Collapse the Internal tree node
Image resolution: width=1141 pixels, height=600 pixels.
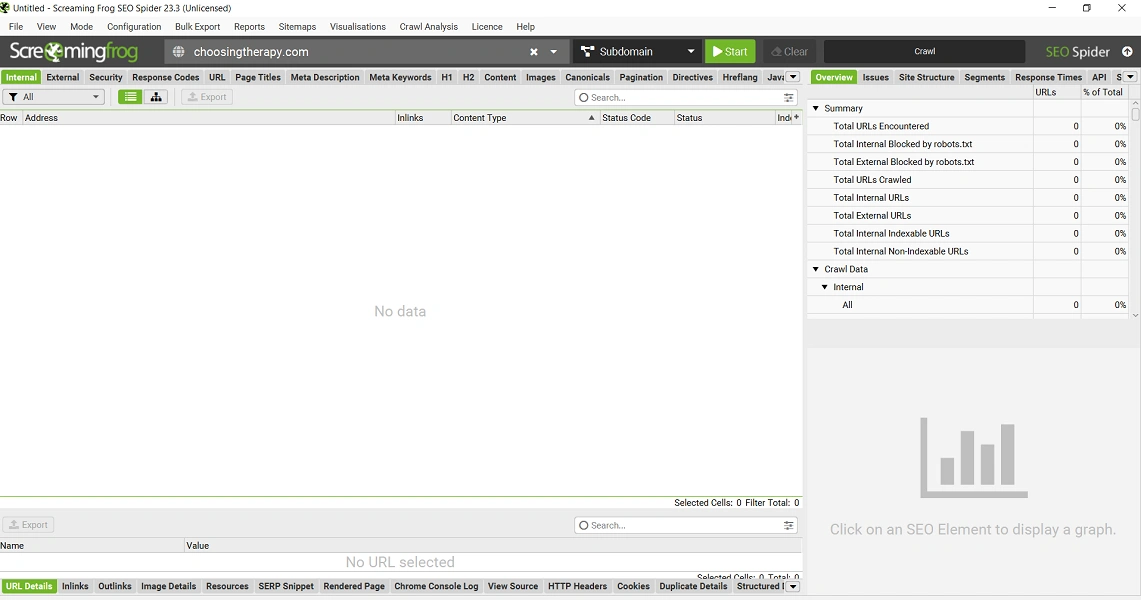point(824,287)
